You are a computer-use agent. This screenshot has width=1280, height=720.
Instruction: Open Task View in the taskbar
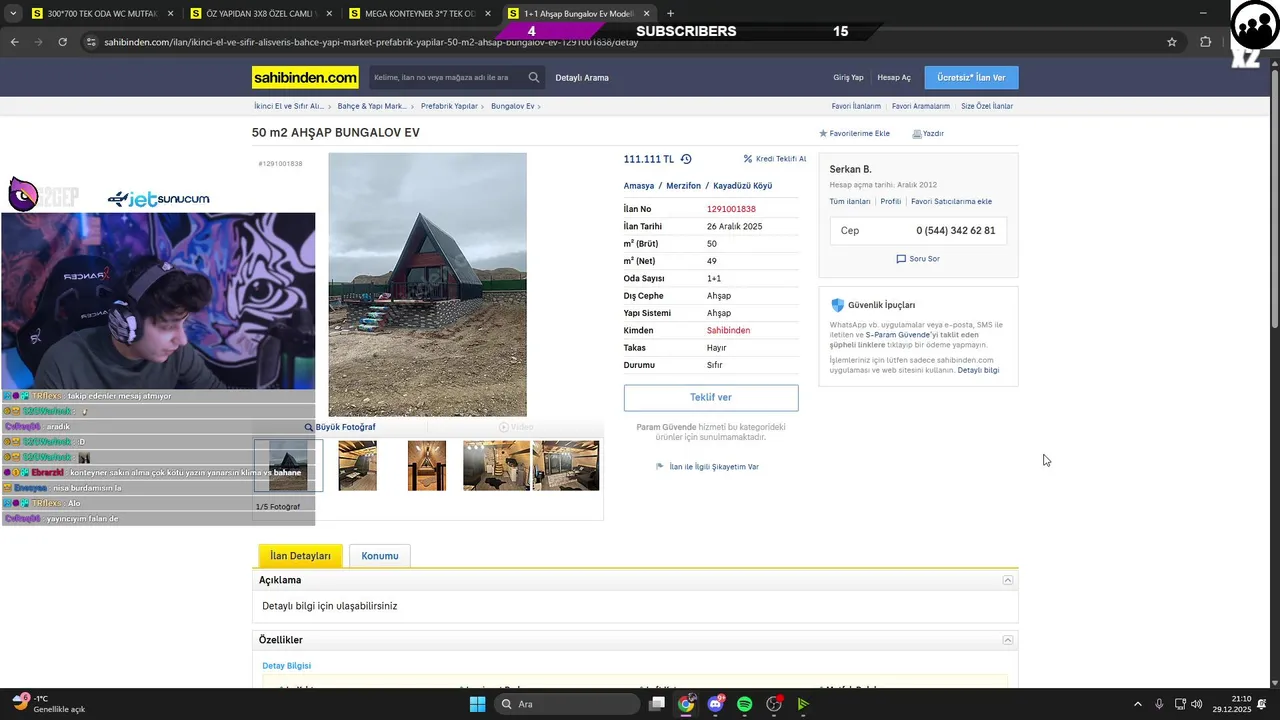pos(657,704)
